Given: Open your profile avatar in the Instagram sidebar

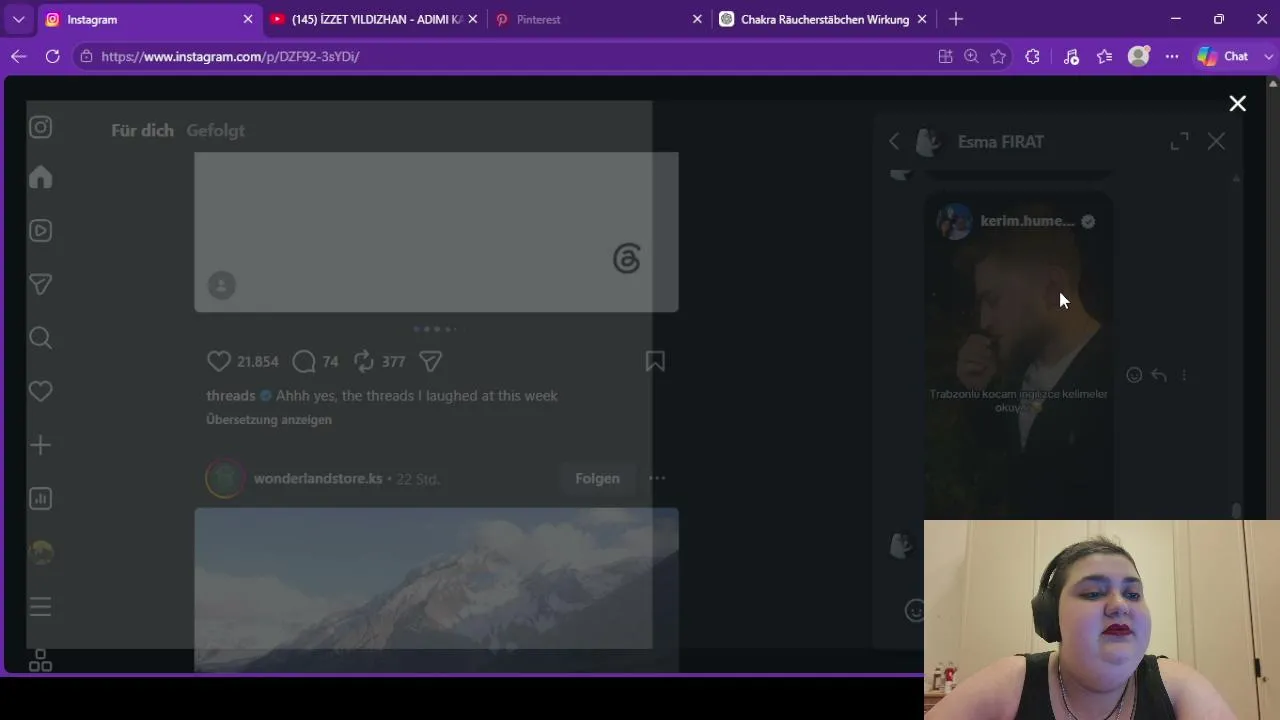Looking at the screenshot, I should click(41, 552).
